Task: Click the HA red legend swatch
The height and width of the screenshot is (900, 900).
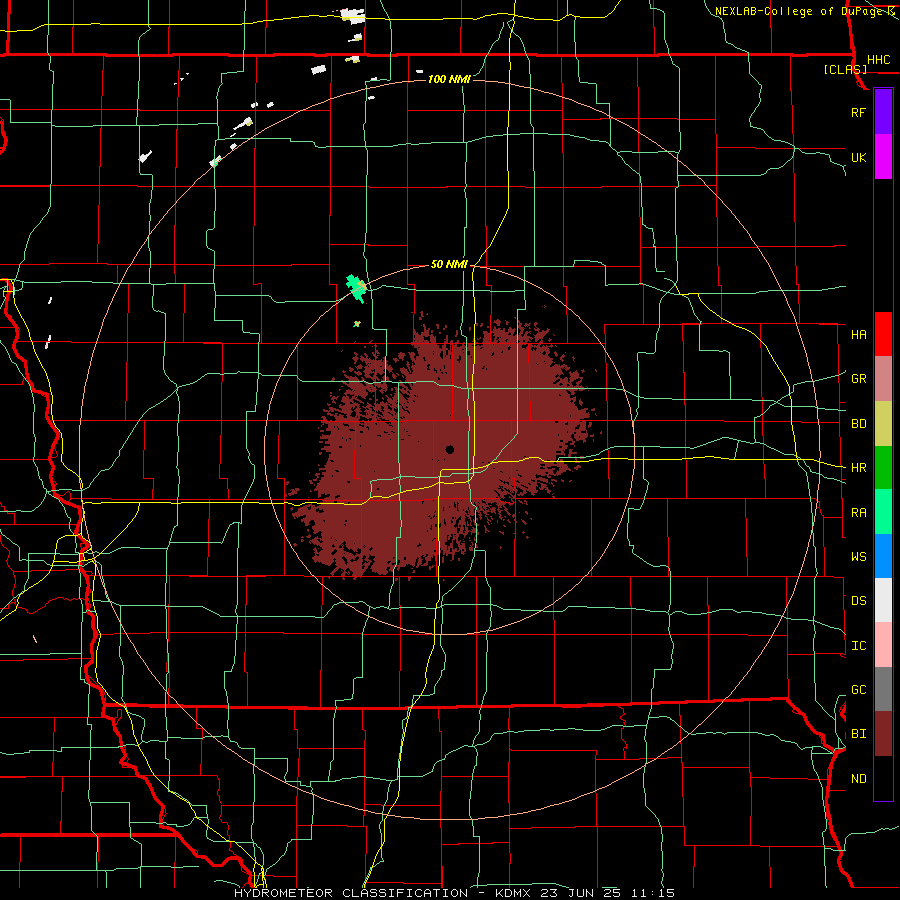Action: click(x=883, y=334)
